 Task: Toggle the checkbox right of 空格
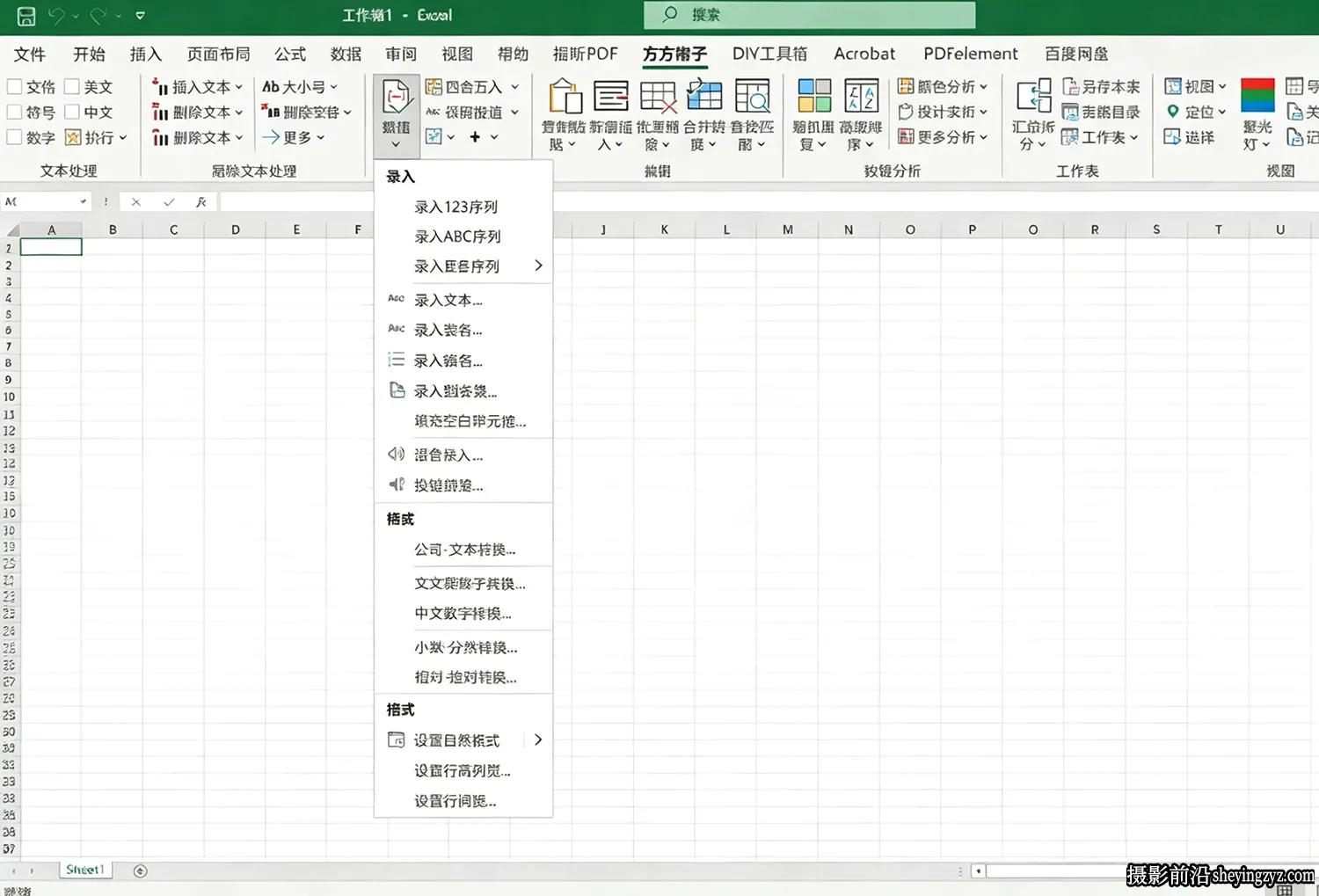72,86
